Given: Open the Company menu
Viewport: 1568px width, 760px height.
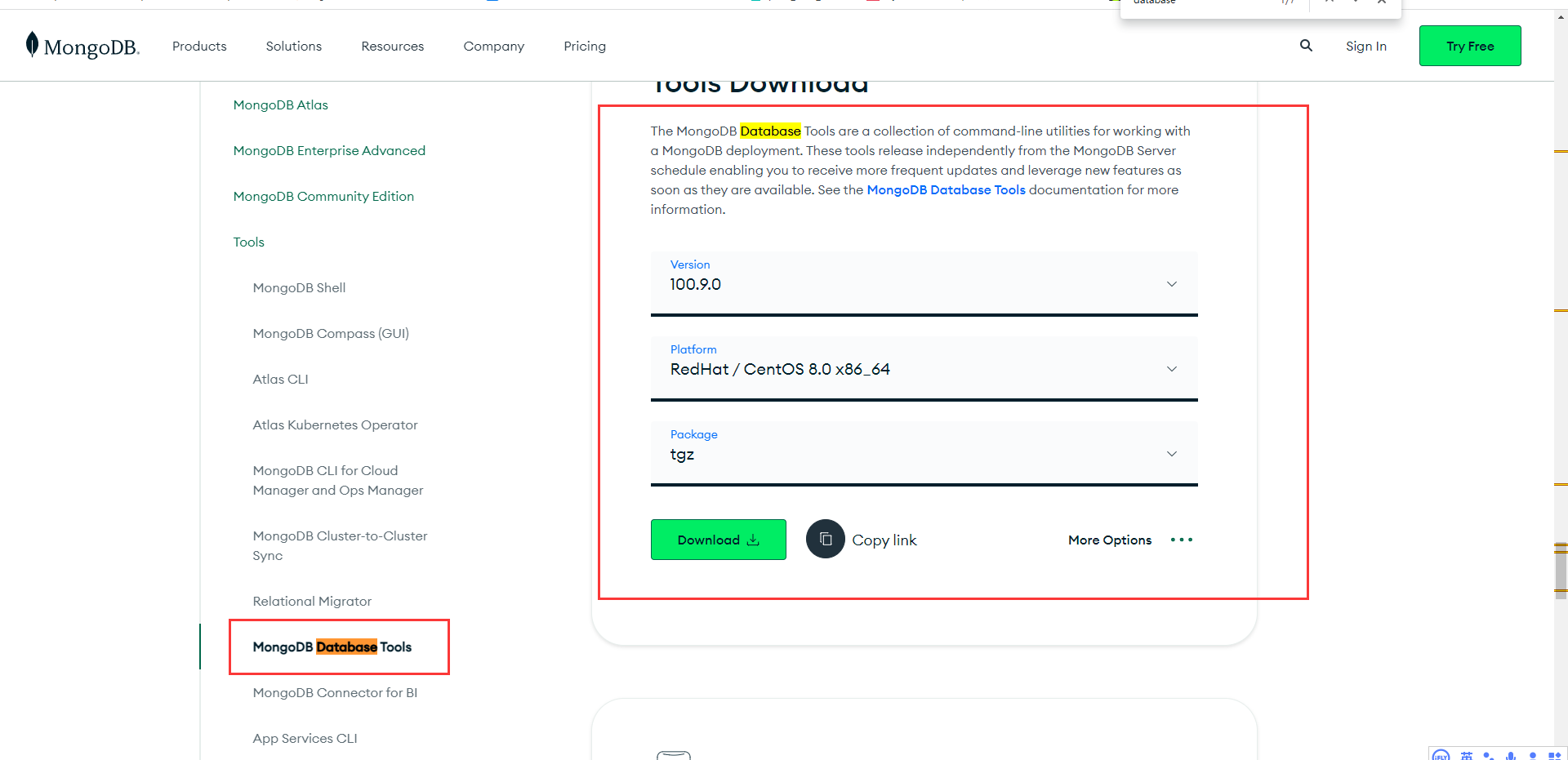Looking at the screenshot, I should pyautogui.click(x=494, y=46).
